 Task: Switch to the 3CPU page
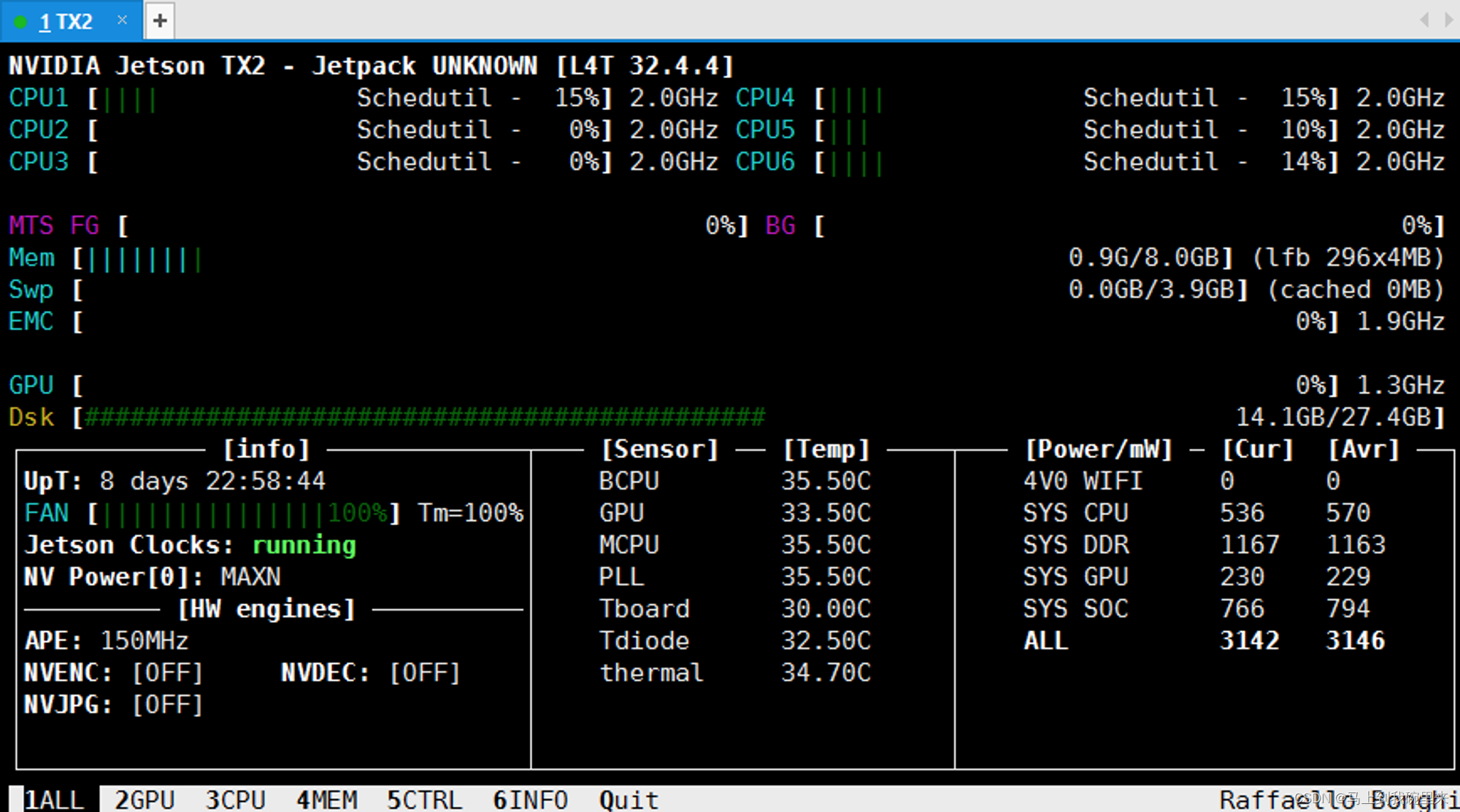235,800
